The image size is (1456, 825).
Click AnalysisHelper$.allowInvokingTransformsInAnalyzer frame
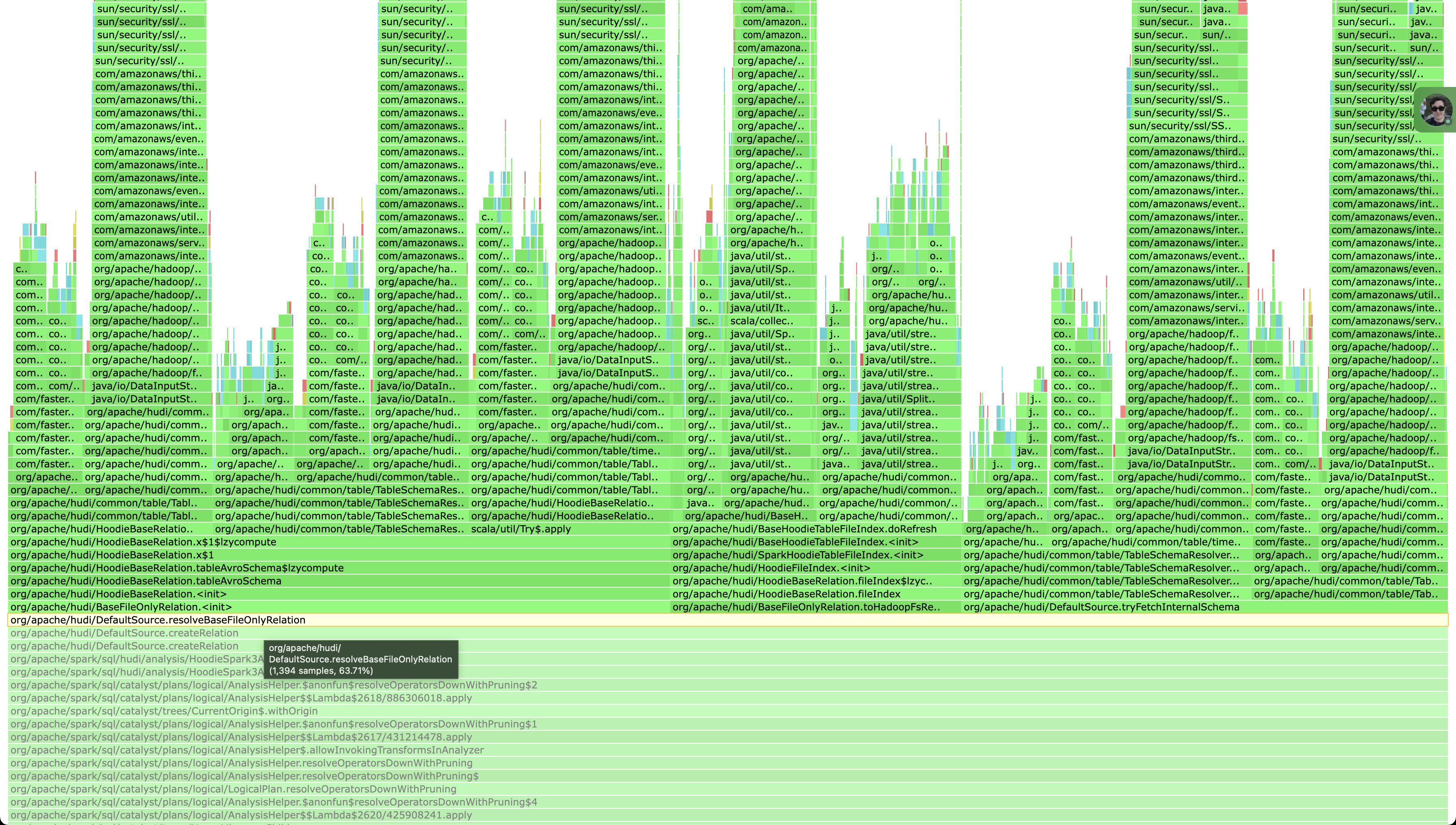[247, 750]
